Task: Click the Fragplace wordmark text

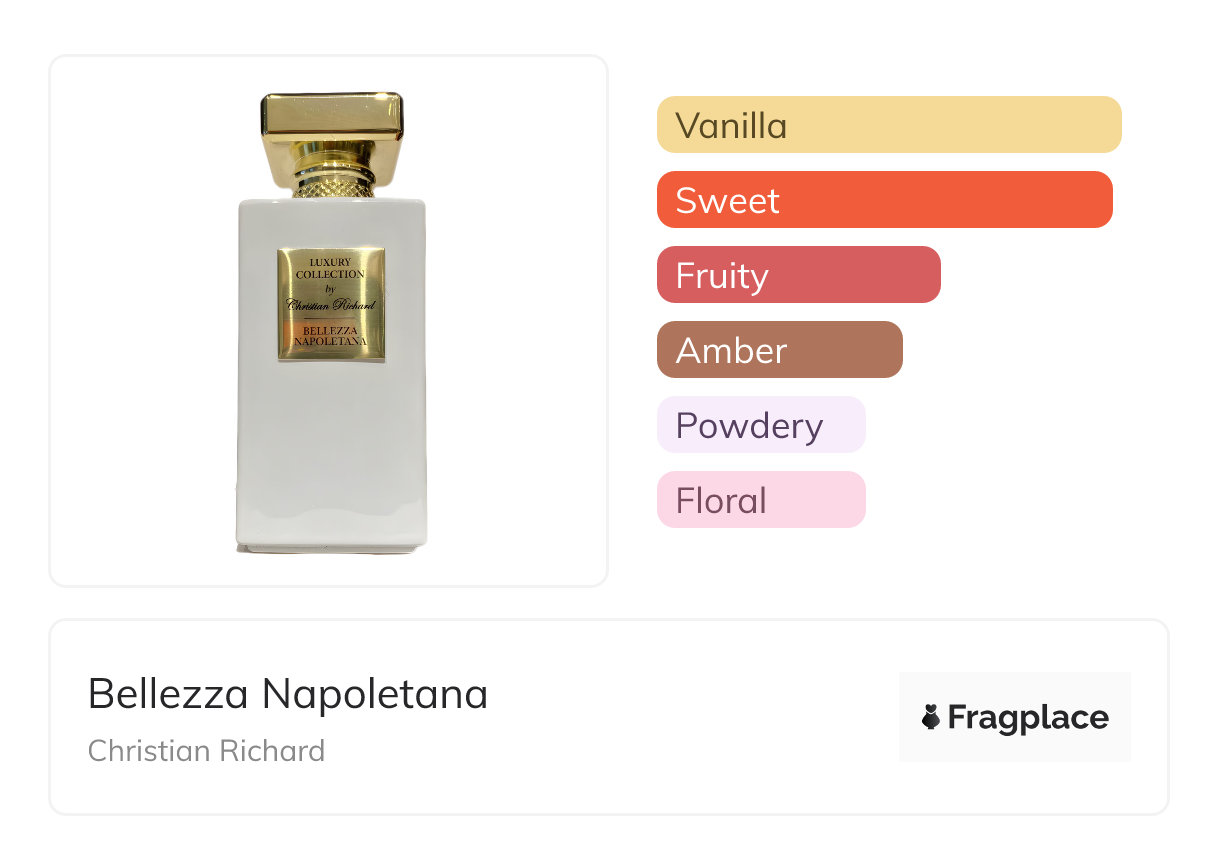Action: coord(1028,717)
